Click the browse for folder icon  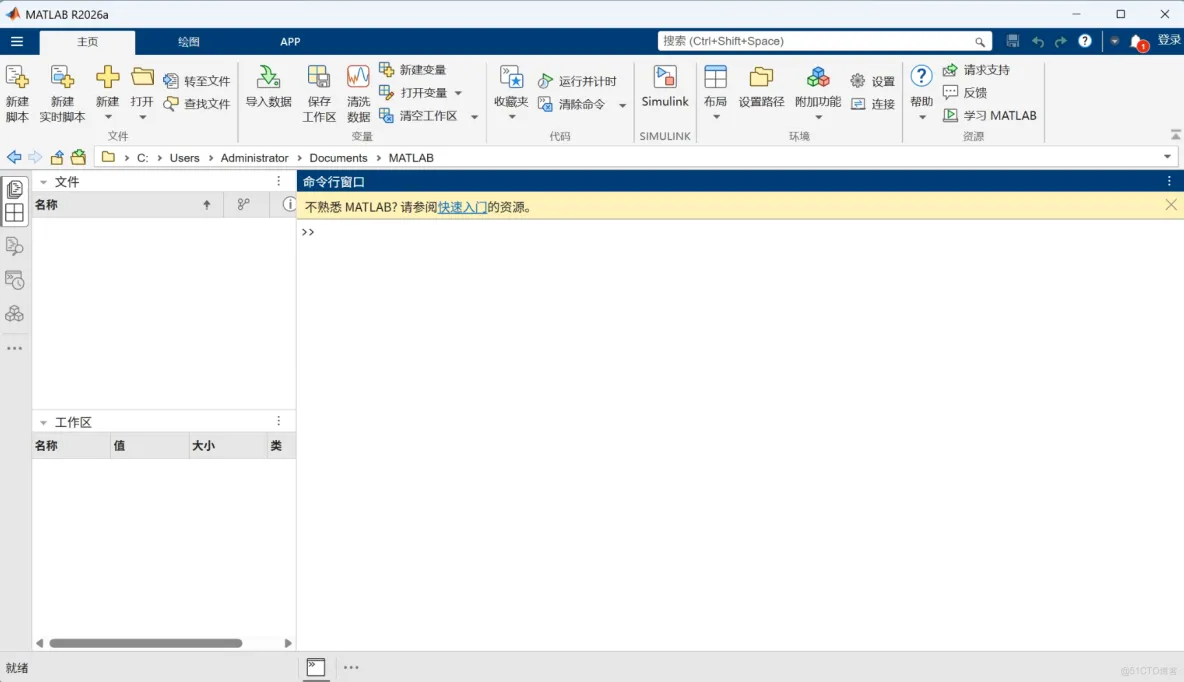point(79,157)
